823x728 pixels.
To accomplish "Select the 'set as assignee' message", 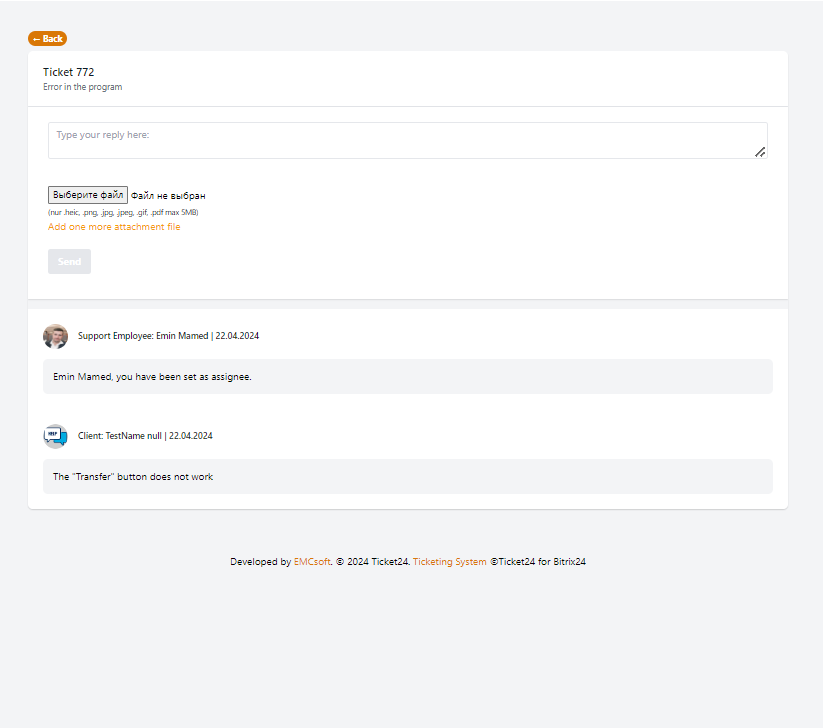I will (152, 377).
